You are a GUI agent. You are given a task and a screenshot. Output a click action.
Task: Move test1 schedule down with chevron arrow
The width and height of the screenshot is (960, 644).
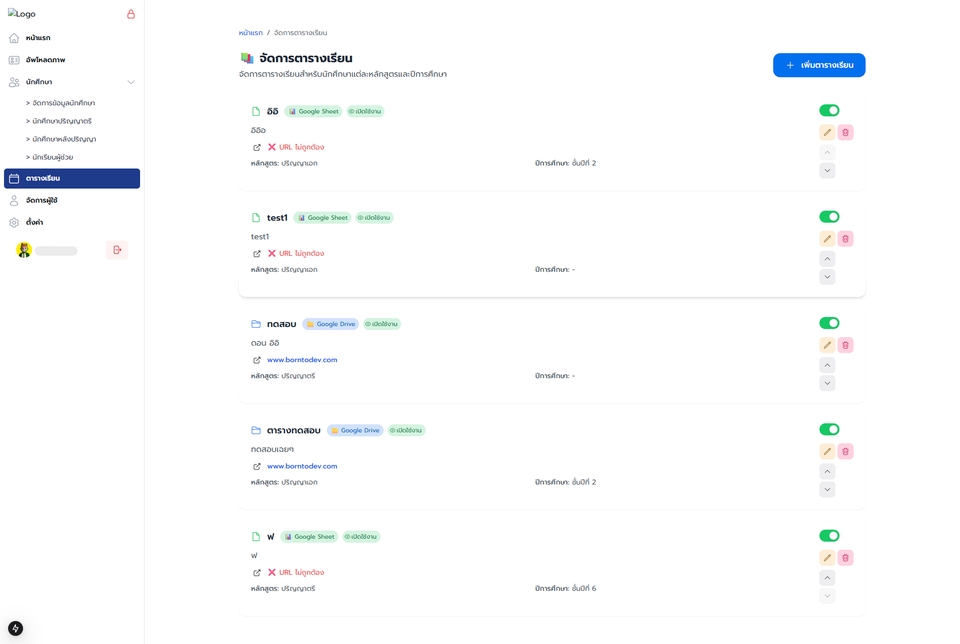coord(827,277)
